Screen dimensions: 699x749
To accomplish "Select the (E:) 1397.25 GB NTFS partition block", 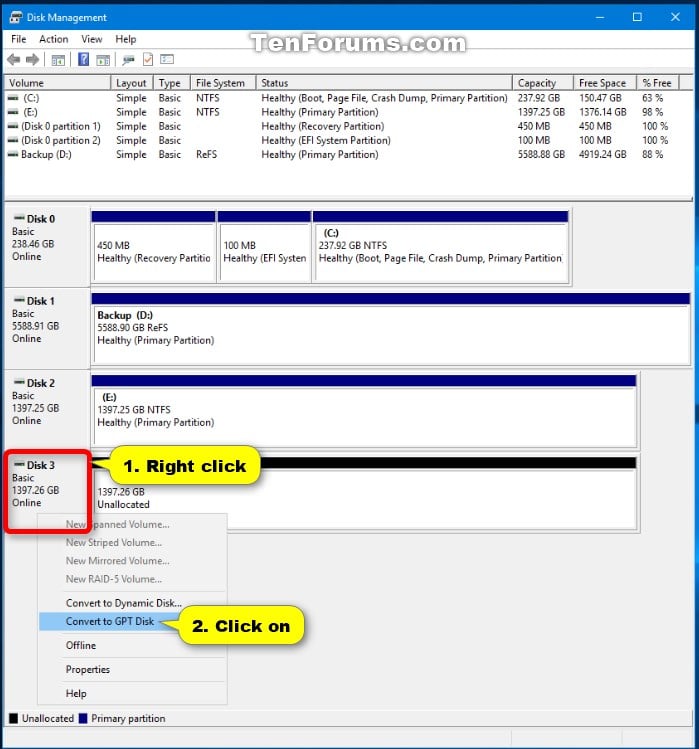I will click(364, 411).
